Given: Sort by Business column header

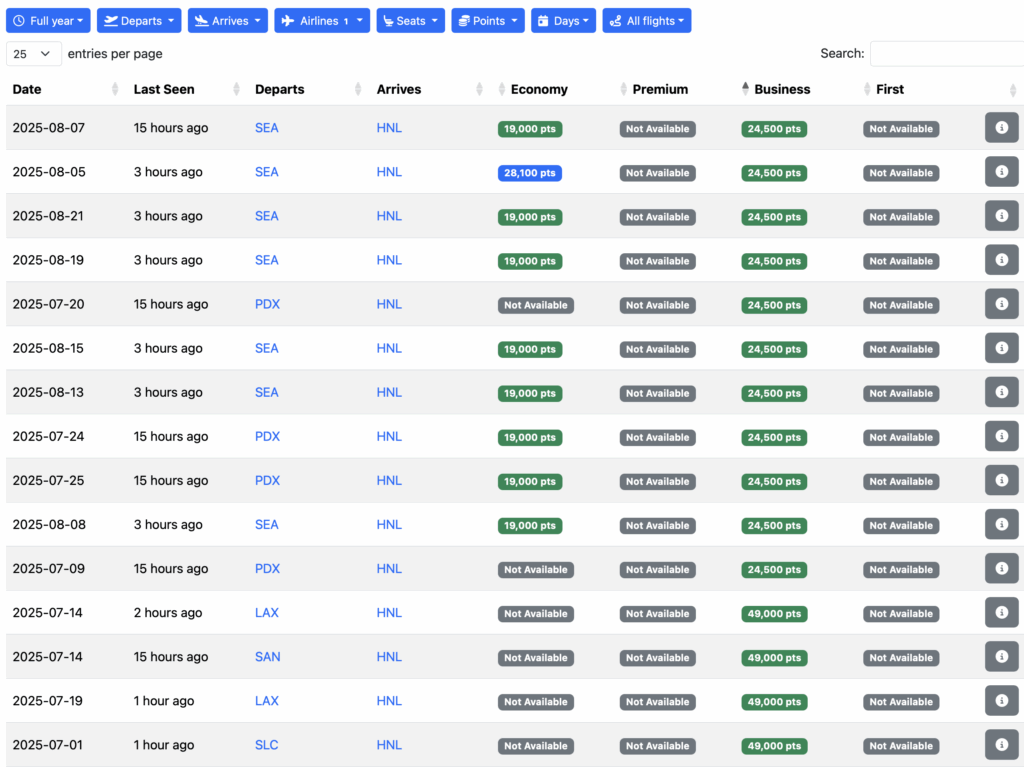Looking at the screenshot, I should 781,89.
